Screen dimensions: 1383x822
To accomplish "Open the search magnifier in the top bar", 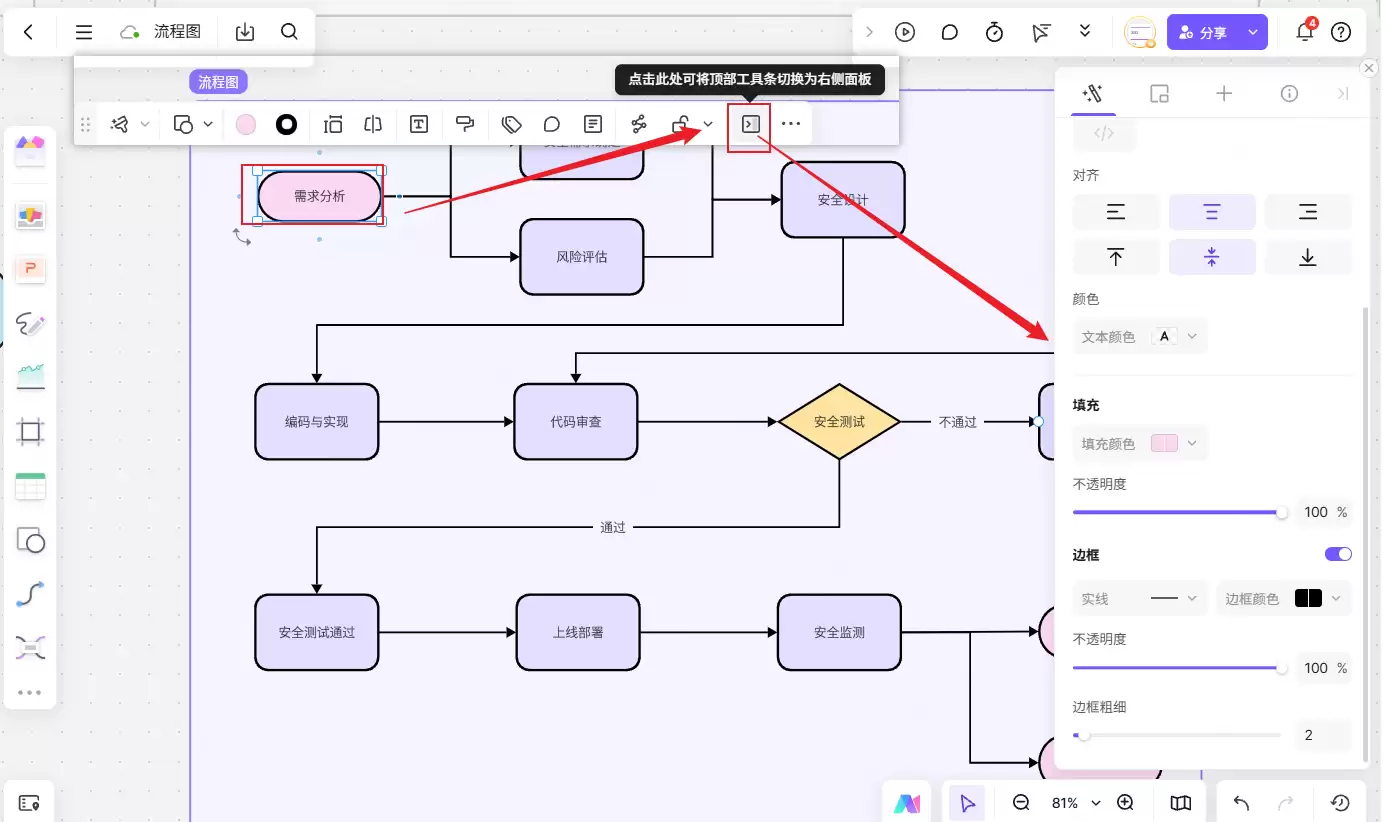I will [289, 32].
